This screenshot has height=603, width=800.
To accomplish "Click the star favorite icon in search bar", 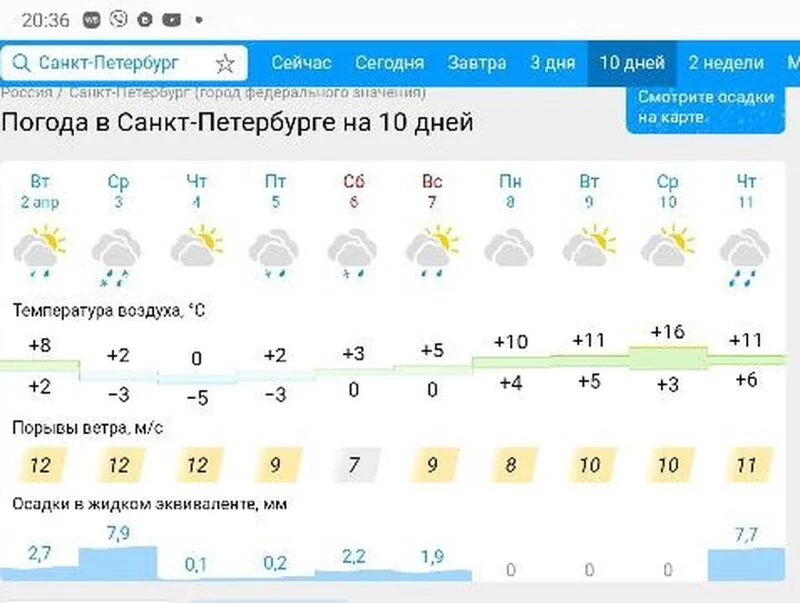I will [x=225, y=63].
